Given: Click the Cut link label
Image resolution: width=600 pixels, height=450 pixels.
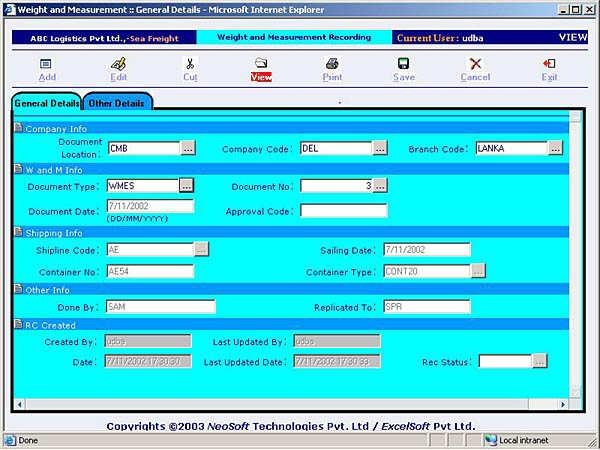Looking at the screenshot, I should (x=190, y=77).
